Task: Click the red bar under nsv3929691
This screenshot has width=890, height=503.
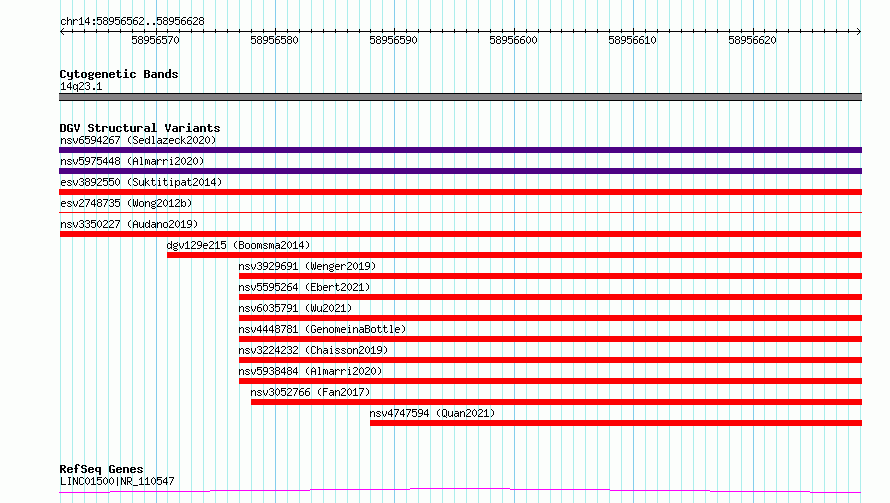Action: pyautogui.click(x=551, y=276)
